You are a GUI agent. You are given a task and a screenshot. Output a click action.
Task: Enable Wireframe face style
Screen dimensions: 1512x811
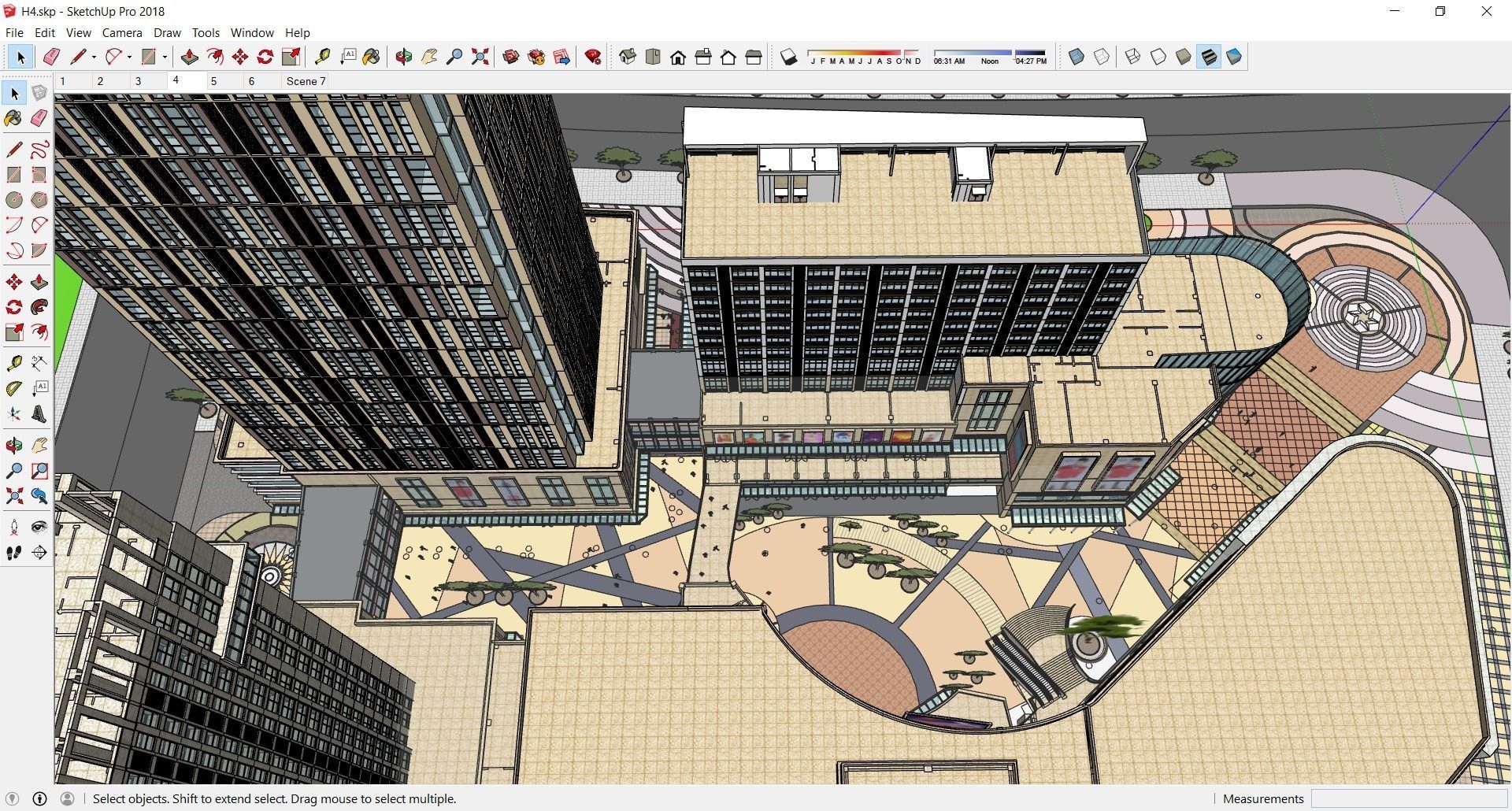pyautogui.click(x=1132, y=57)
